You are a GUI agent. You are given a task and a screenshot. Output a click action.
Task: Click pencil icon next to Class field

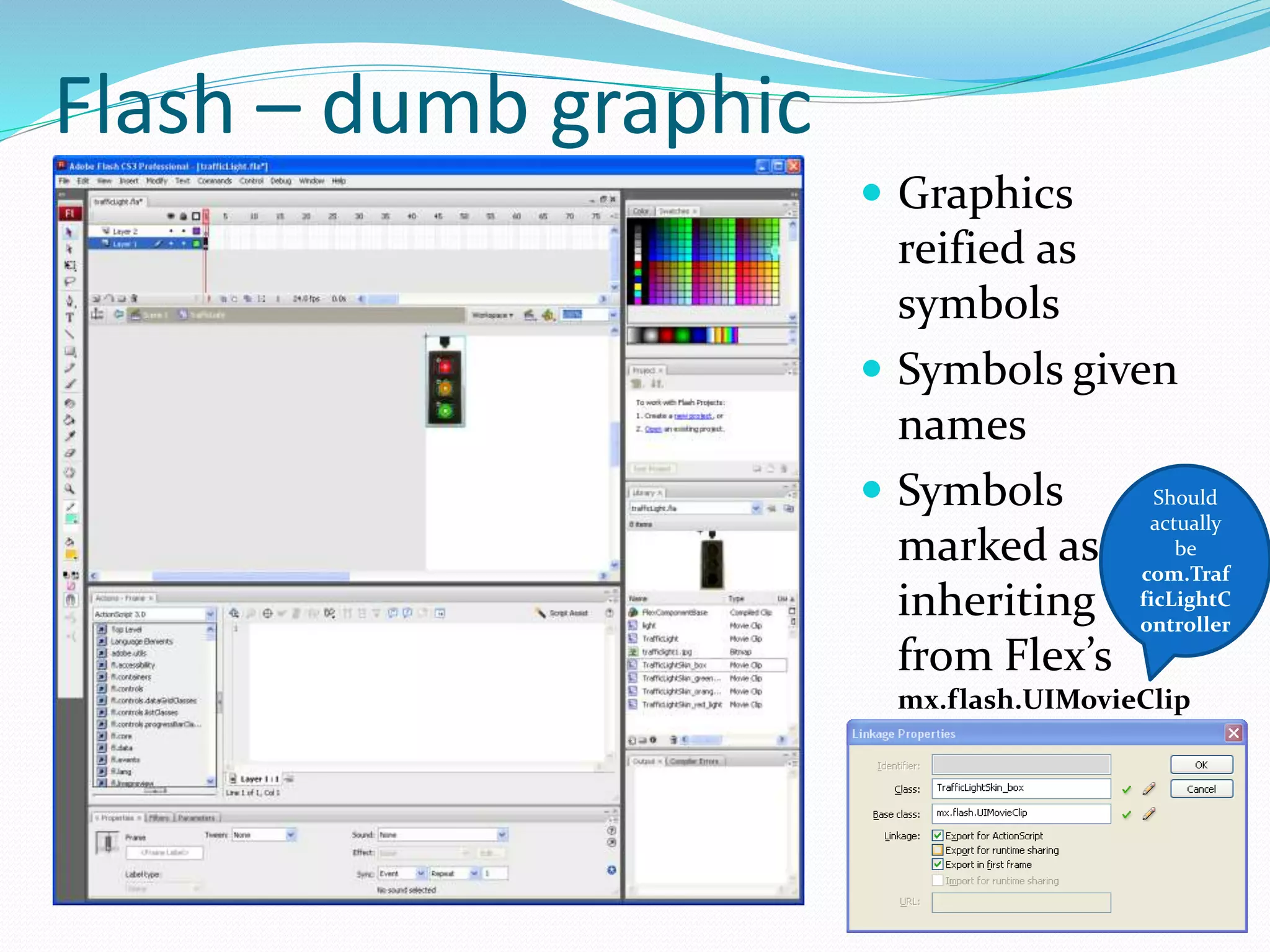click(x=1149, y=789)
